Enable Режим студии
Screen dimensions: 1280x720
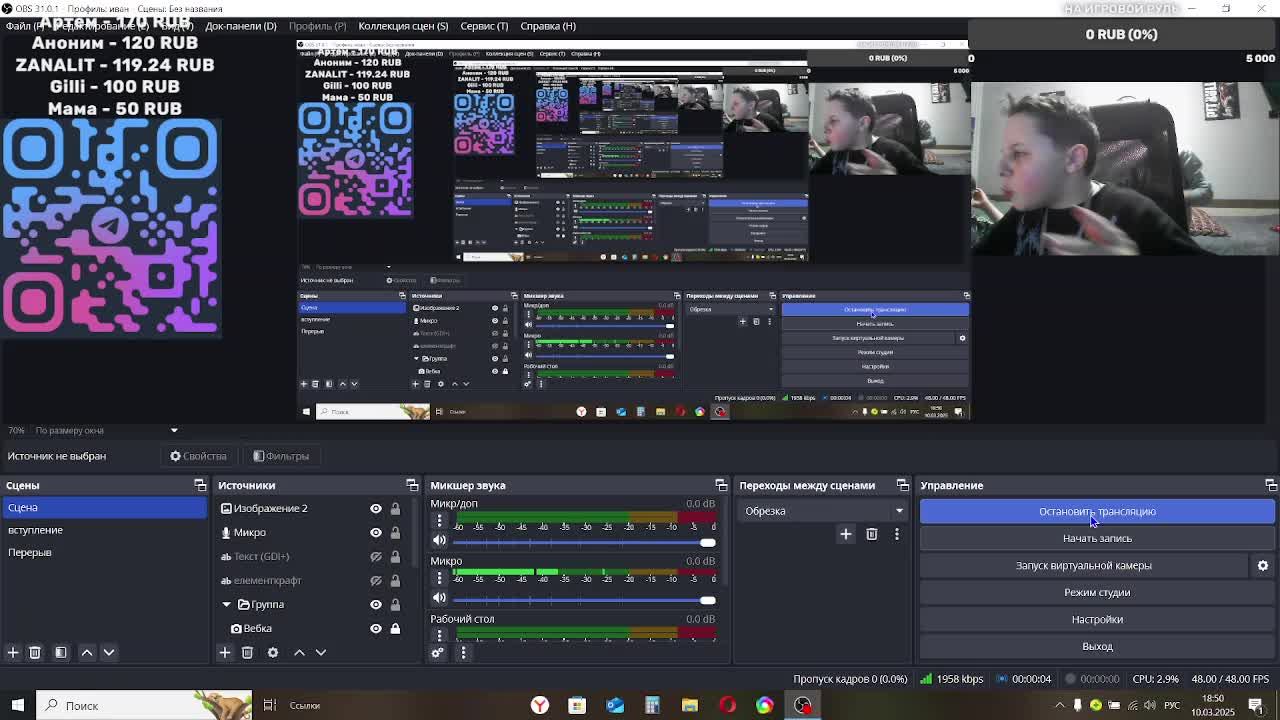(1097, 592)
